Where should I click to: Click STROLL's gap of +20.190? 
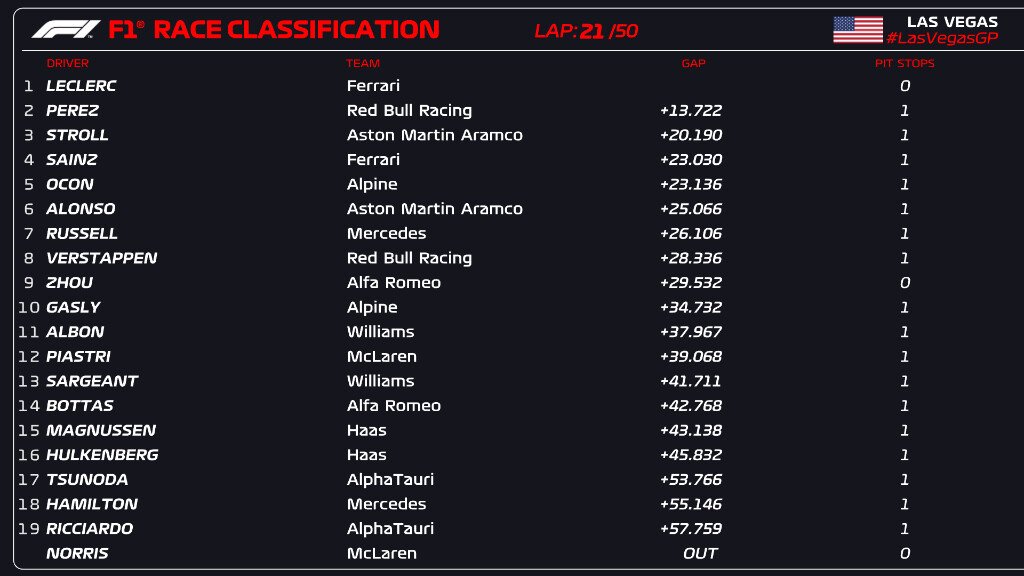tap(691, 135)
